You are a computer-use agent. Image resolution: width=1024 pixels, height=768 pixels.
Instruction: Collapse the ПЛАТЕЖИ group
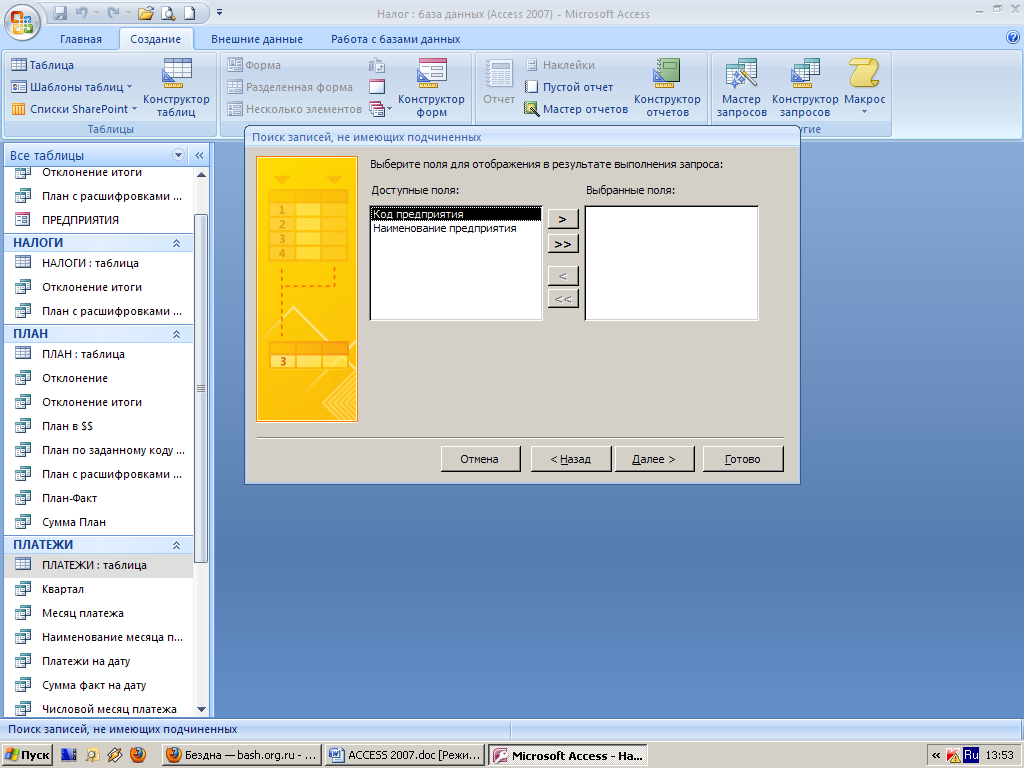pos(176,545)
